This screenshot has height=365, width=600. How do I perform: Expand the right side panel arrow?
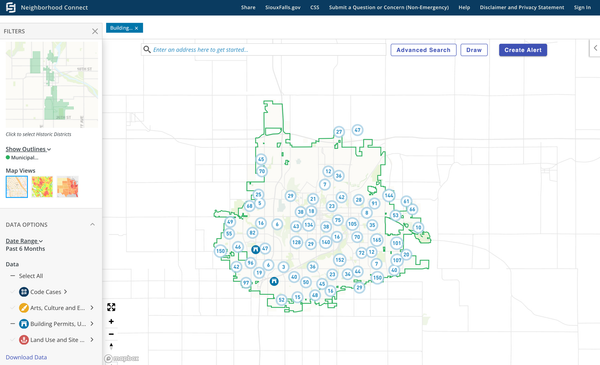(595, 48)
